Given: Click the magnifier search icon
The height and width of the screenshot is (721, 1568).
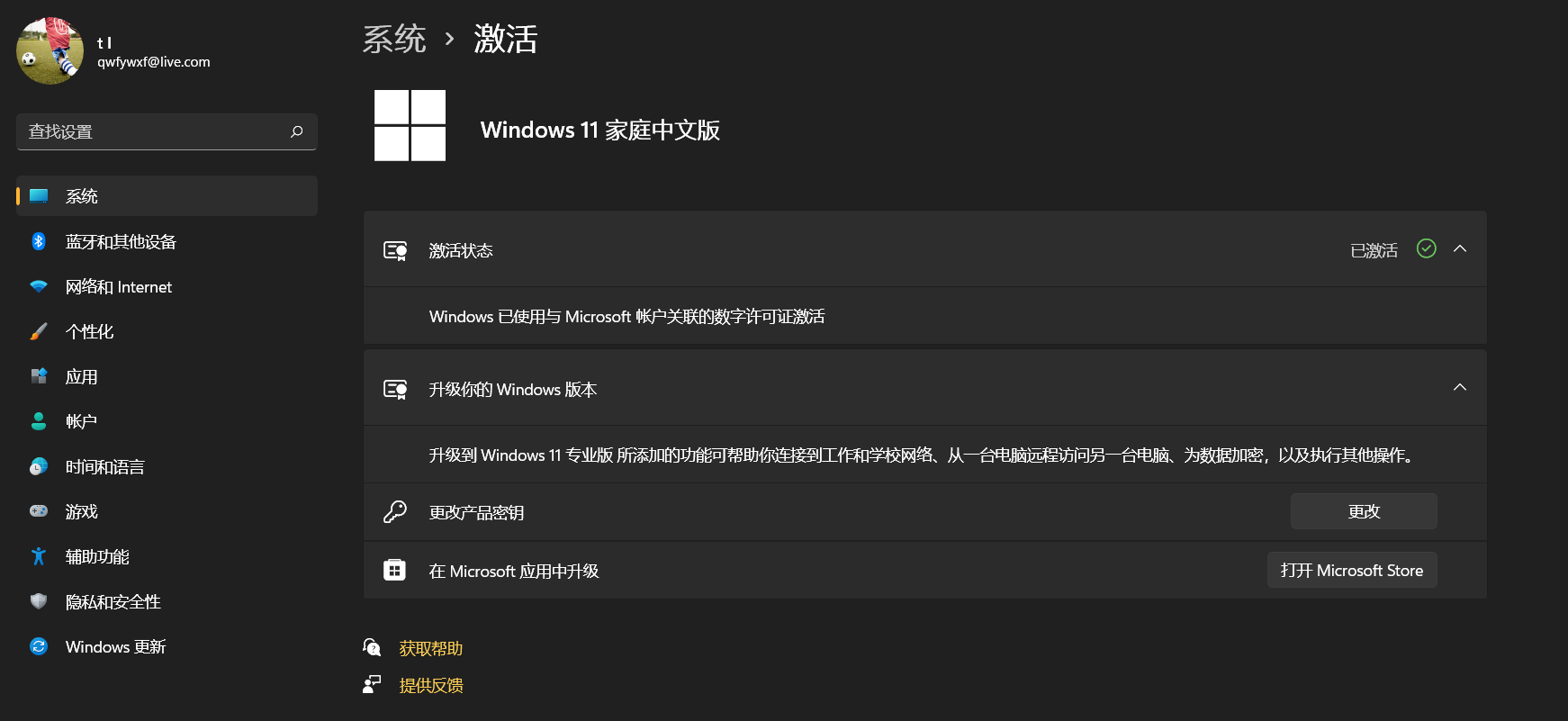Looking at the screenshot, I should [x=296, y=131].
